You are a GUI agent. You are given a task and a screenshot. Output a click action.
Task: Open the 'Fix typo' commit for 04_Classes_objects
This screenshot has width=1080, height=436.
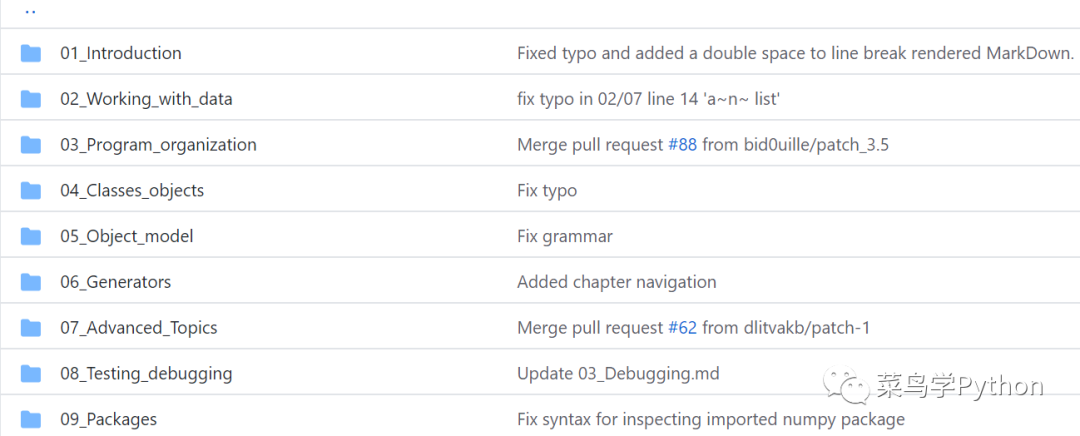click(547, 191)
